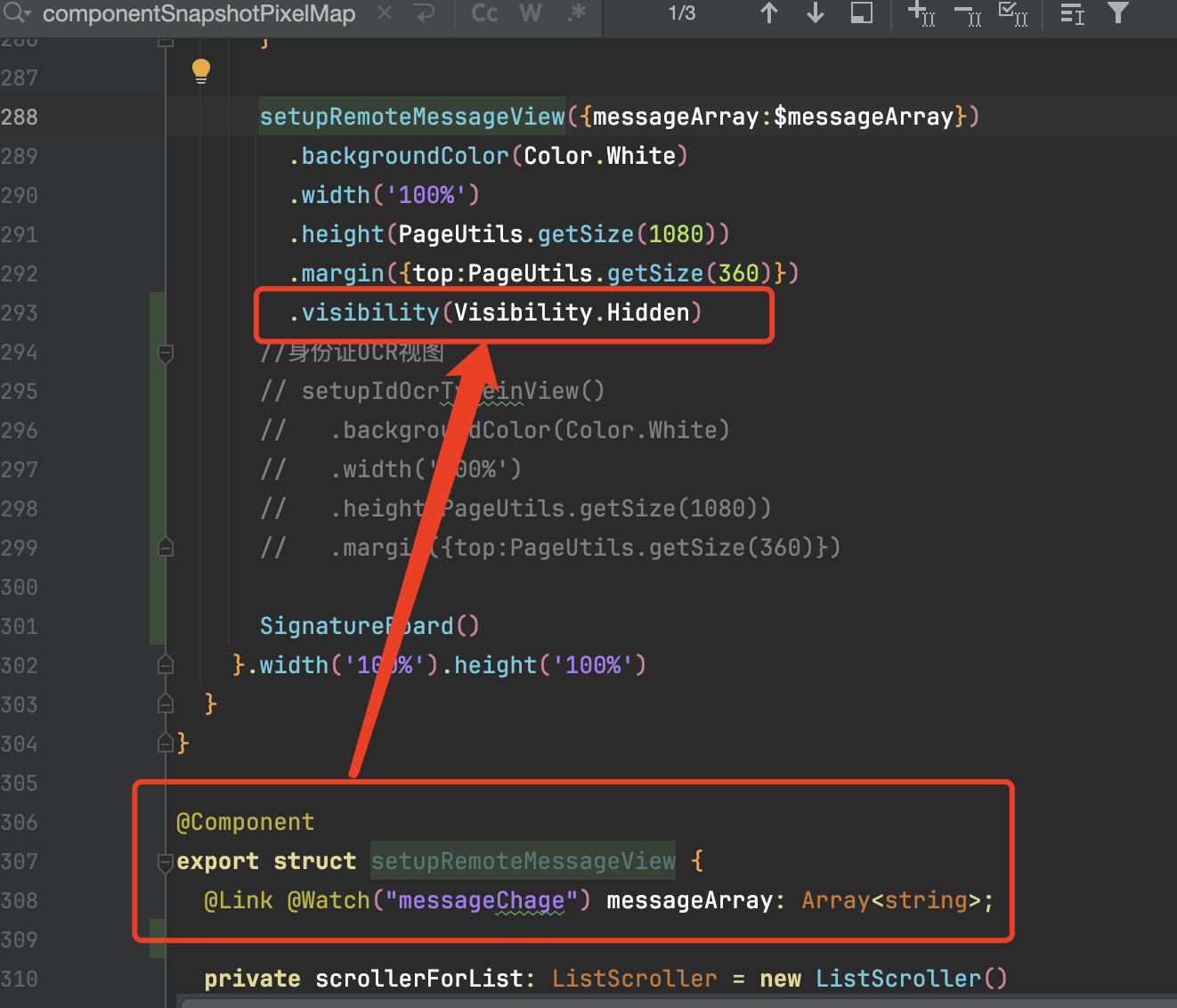Toggle fold marker at line 299
The height and width of the screenshot is (1008, 1177).
click(166, 547)
